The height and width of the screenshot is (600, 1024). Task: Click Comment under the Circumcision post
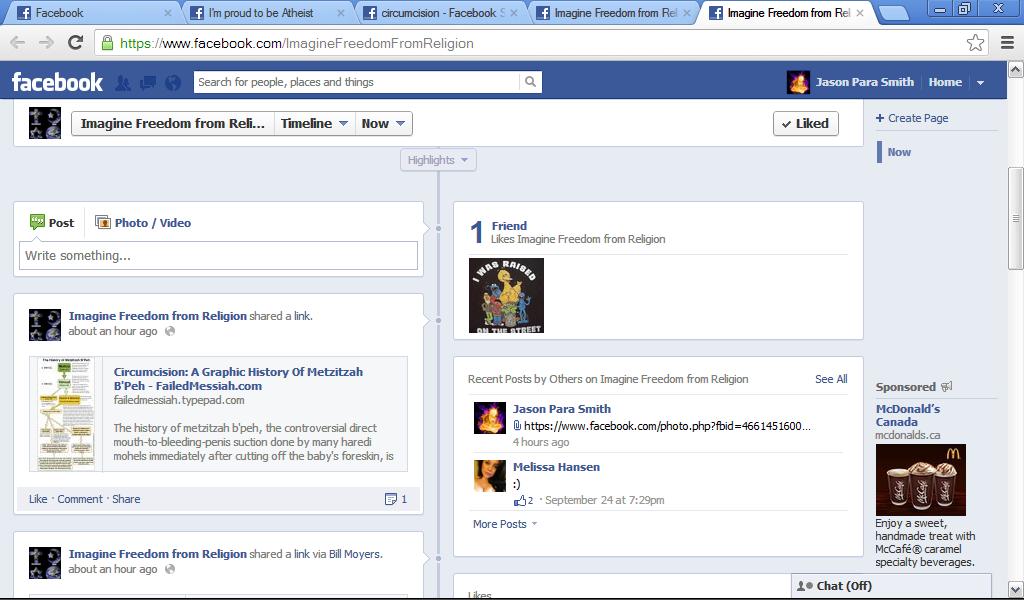coord(80,499)
